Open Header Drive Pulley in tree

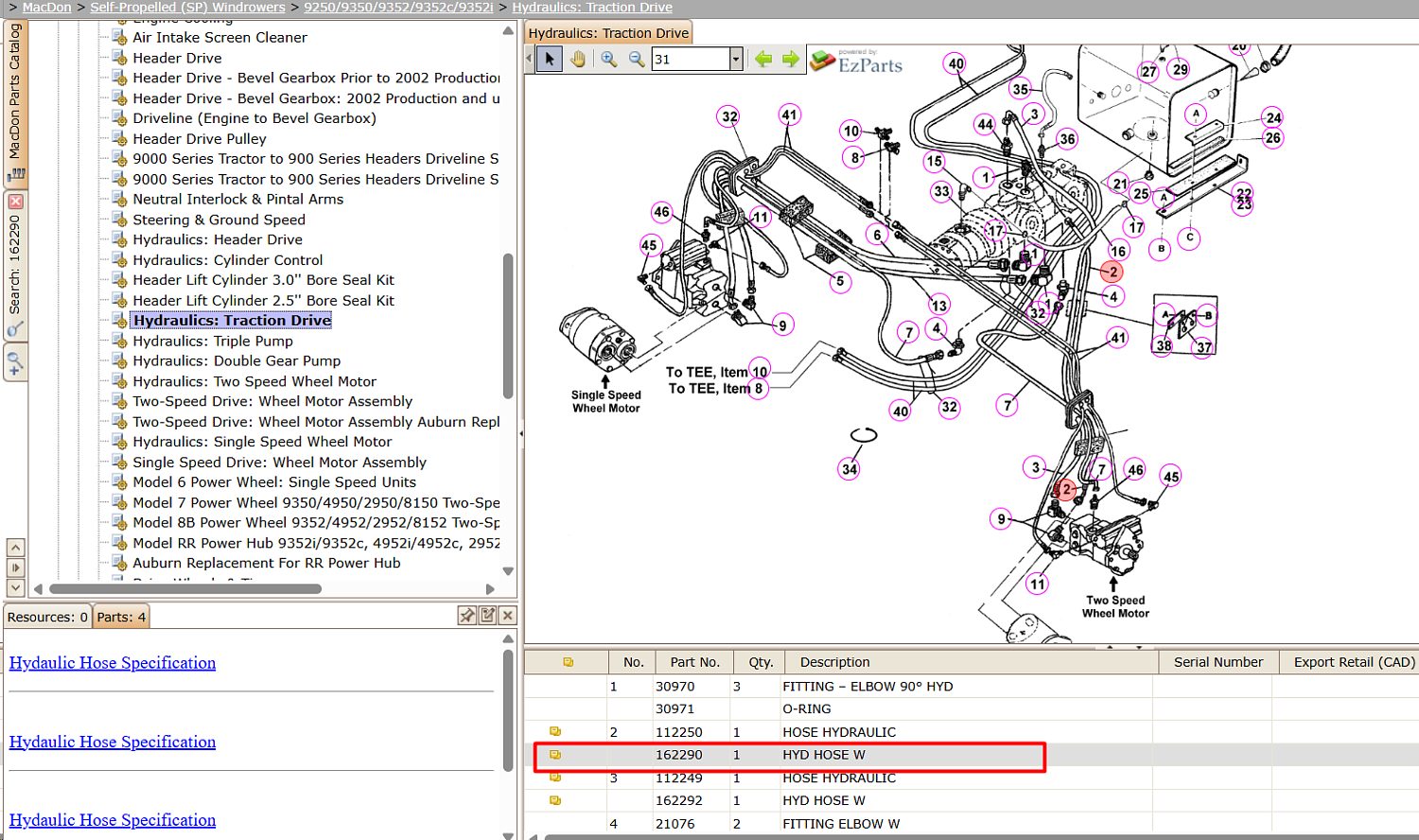(x=200, y=139)
